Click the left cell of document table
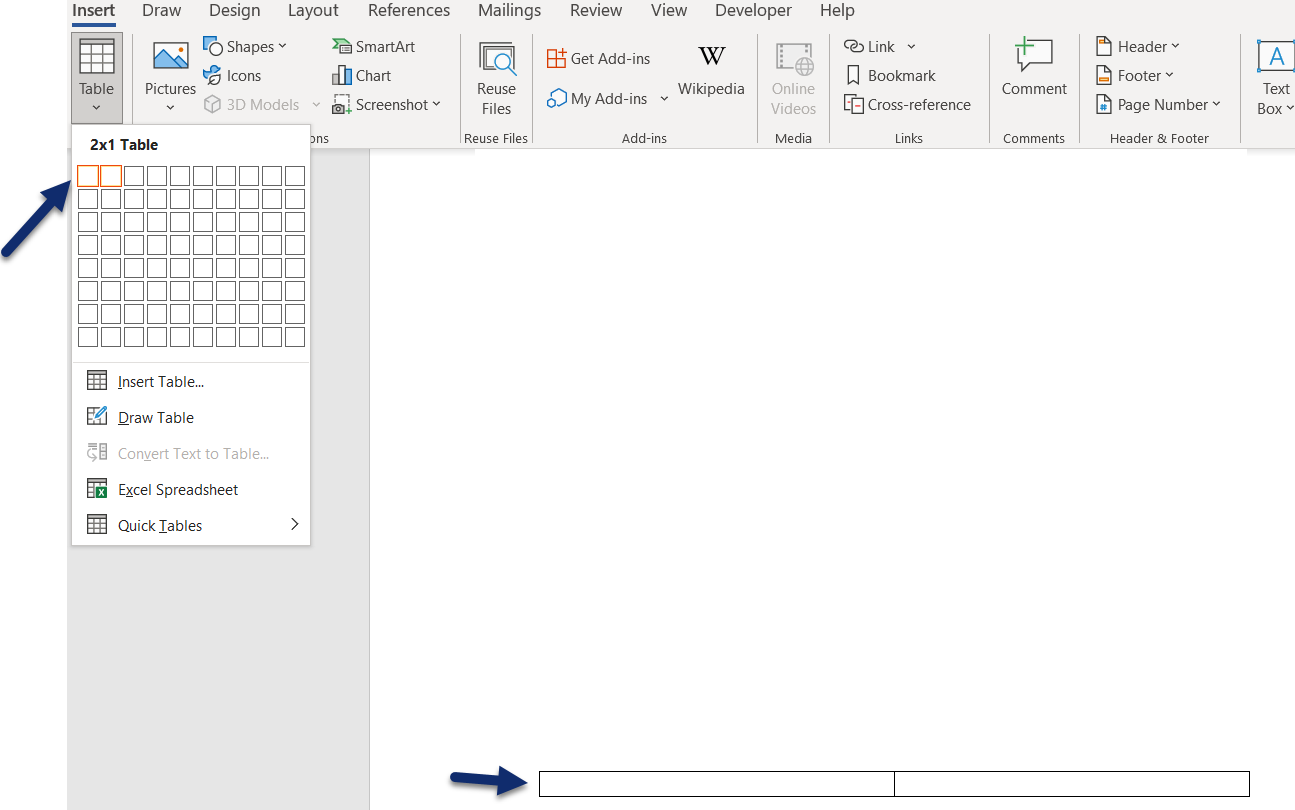This screenshot has height=810, width=1295. 717,784
